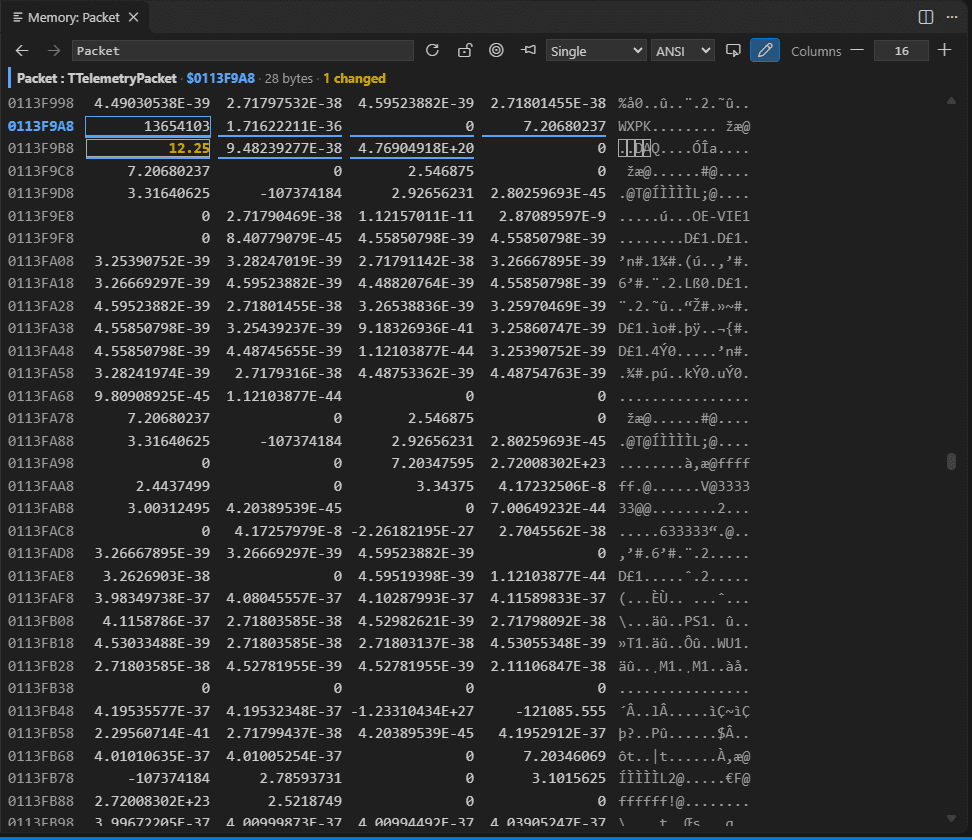Click the scroll down arrow

point(952,818)
